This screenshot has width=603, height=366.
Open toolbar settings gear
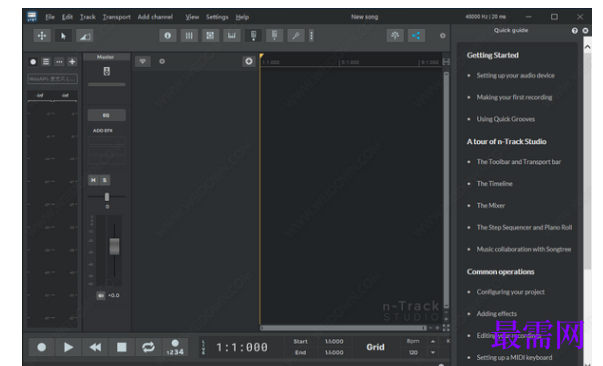(x=443, y=35)
